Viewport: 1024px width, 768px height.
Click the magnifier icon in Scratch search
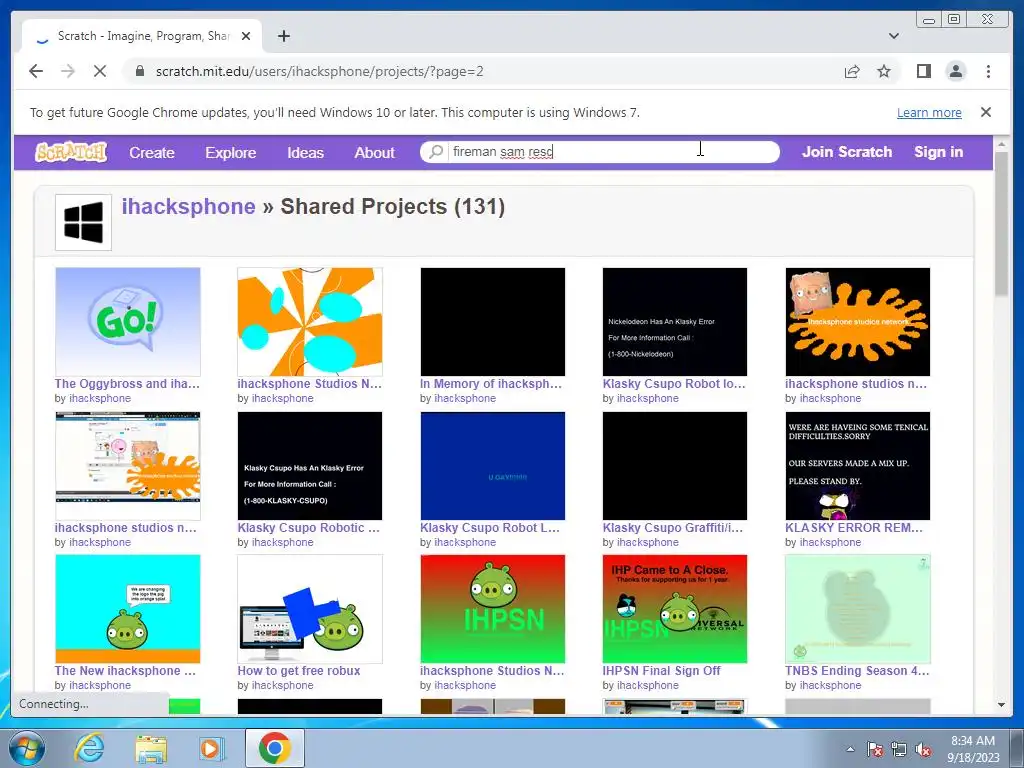click(436, 152)
